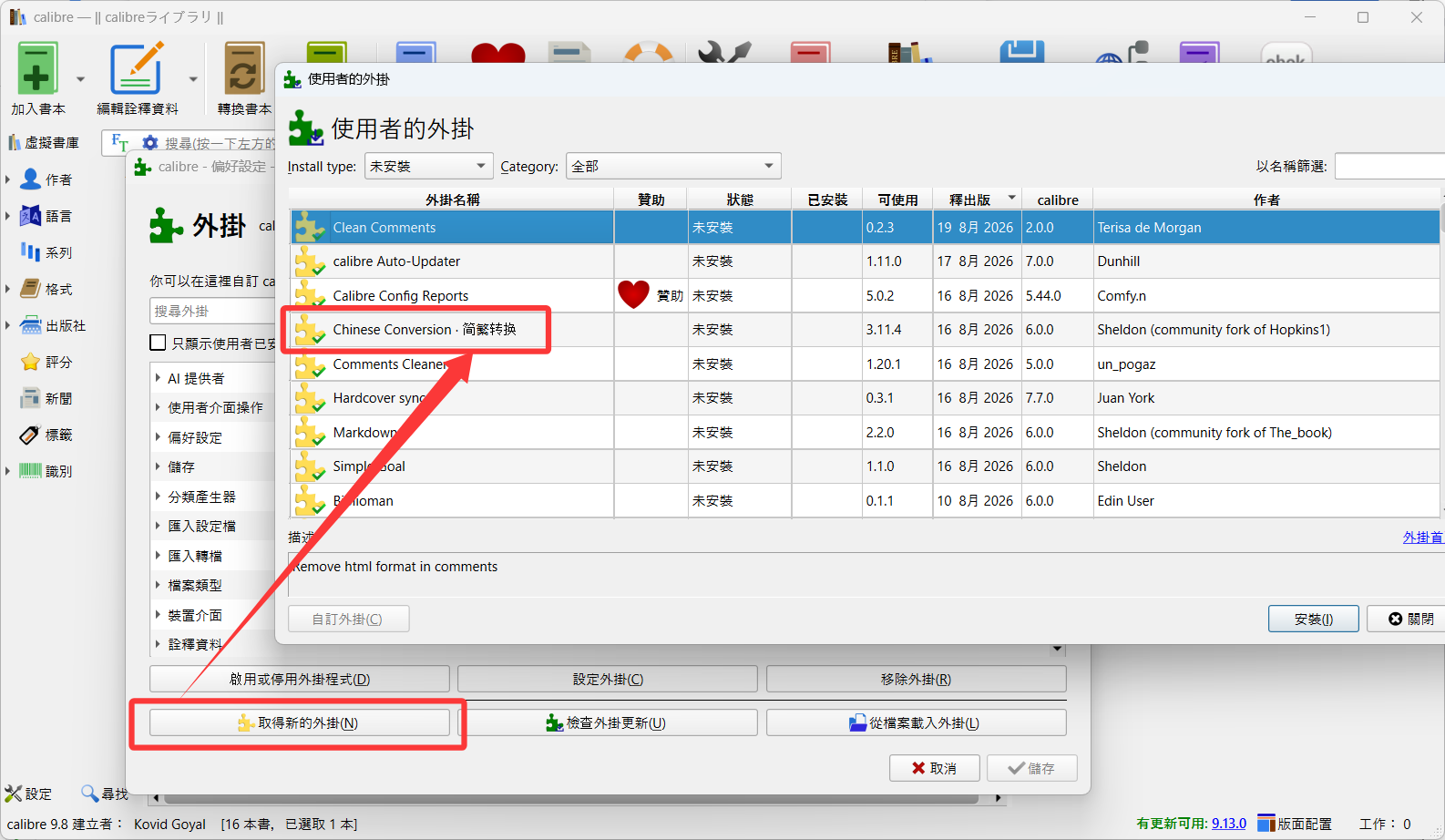This screenshot has width=1445, height=840.
Task: Expand the AI 提供者 plugin group
Action: 158,378
